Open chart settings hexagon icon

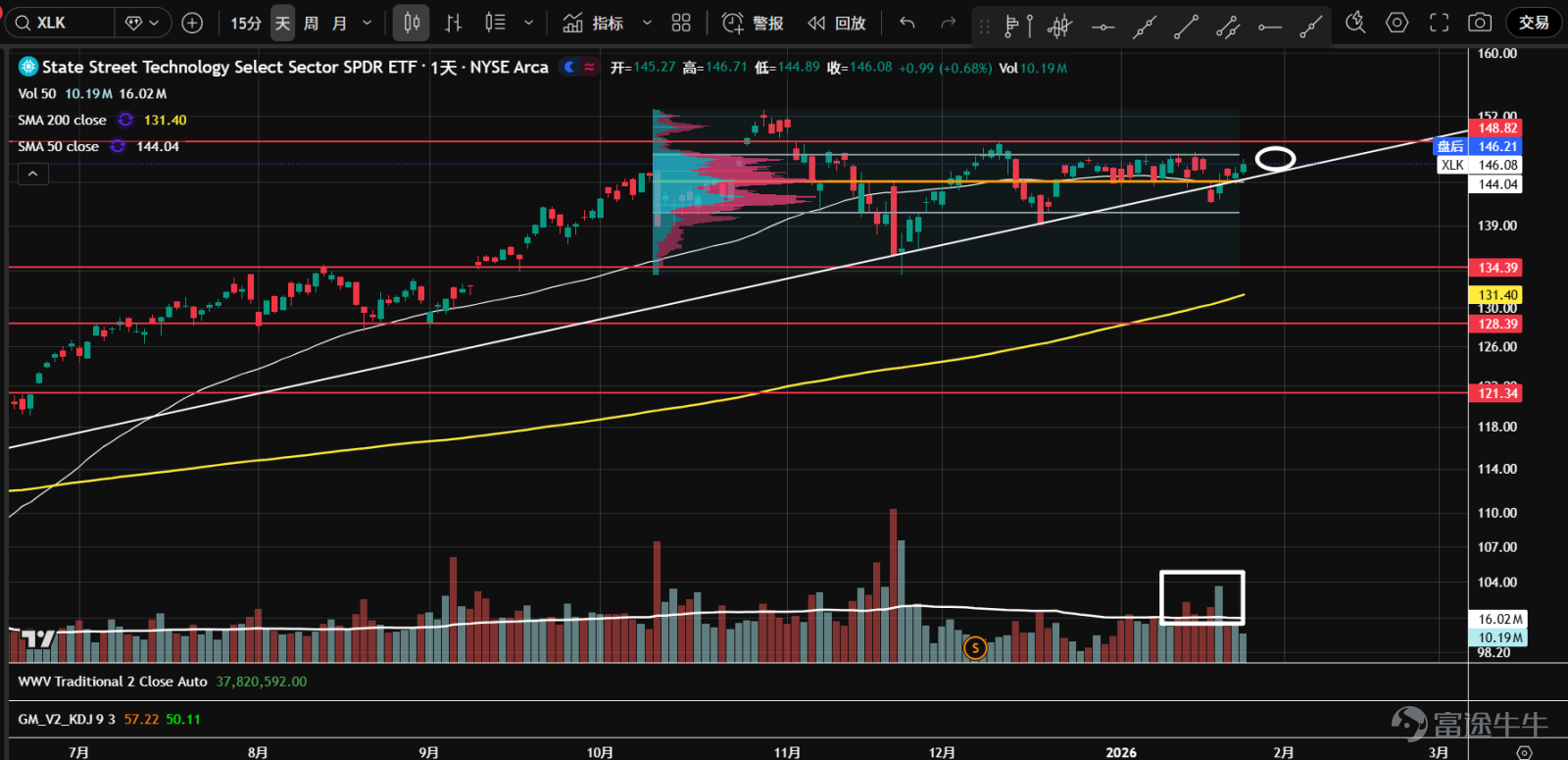pos(1397,23)
